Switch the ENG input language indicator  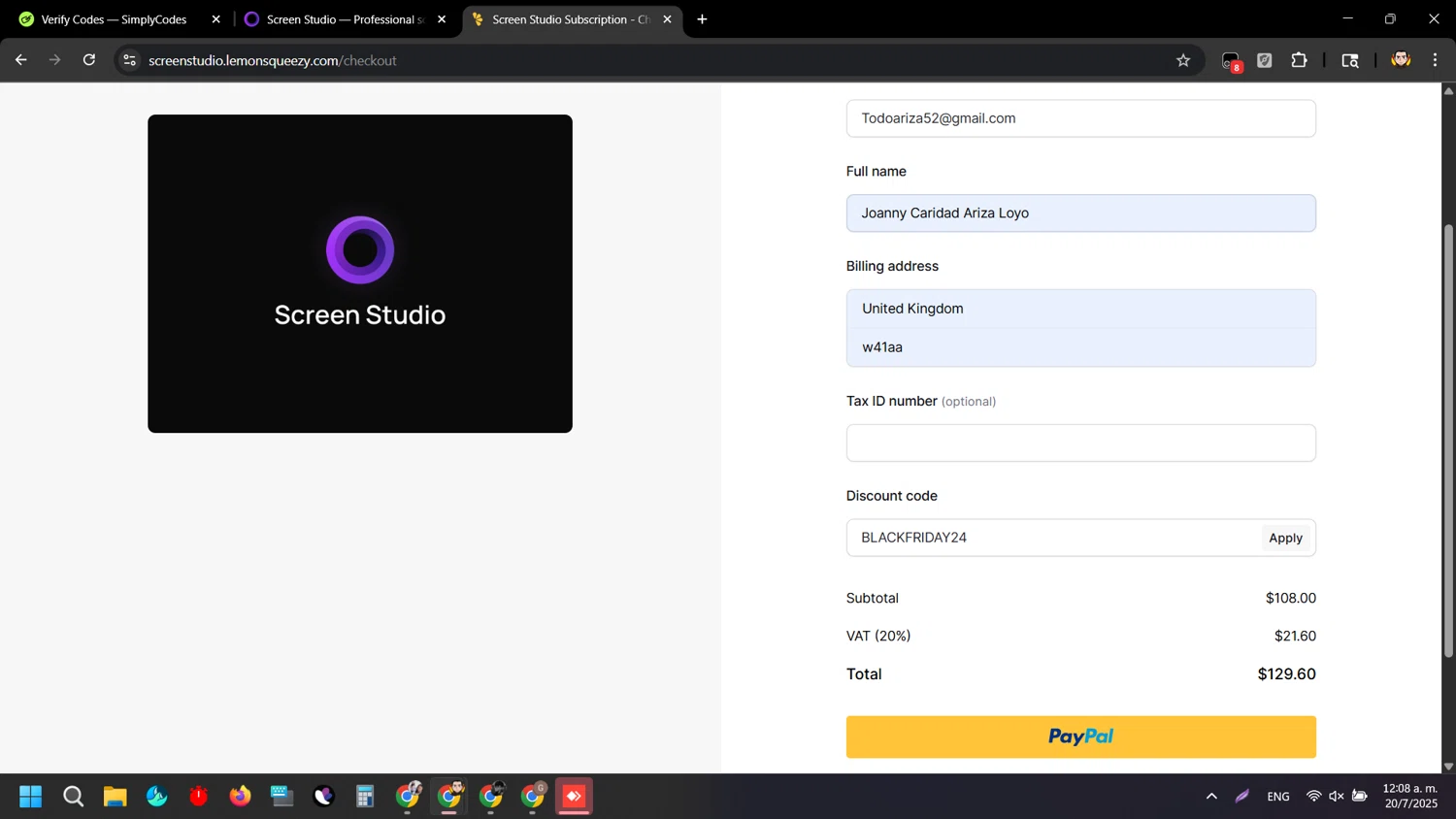(x=1278, y=797)
